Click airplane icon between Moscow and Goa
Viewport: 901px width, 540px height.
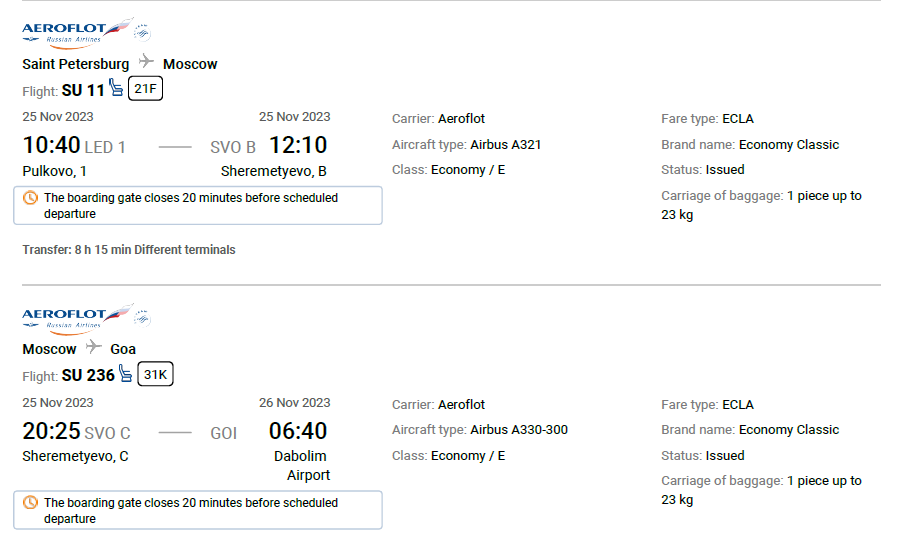(93, 346)
